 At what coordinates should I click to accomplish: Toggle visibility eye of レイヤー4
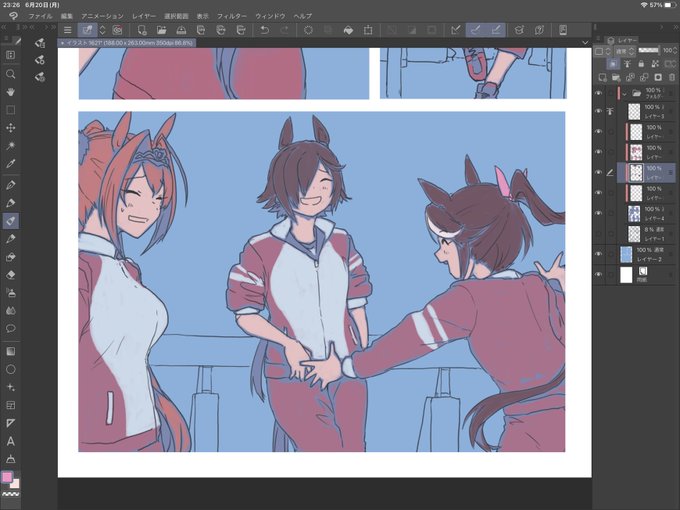pos(599,213)
